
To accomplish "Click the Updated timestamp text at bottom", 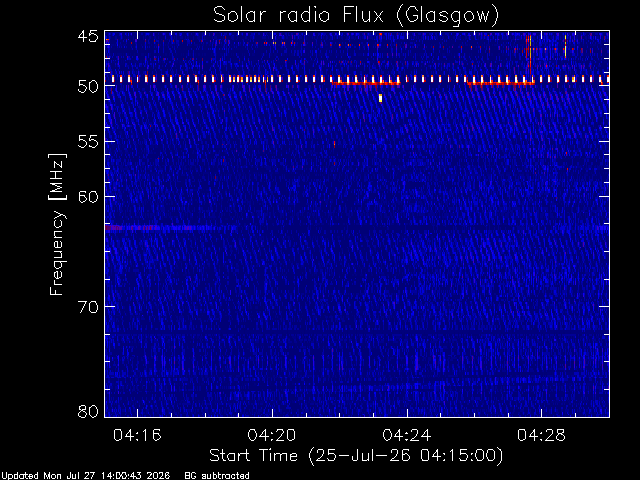I will point(86,476).
